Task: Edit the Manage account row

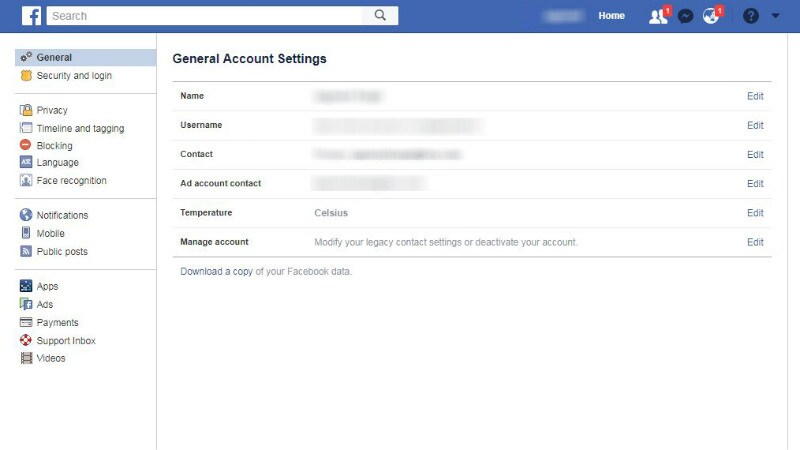Action: tap(755, 242)
